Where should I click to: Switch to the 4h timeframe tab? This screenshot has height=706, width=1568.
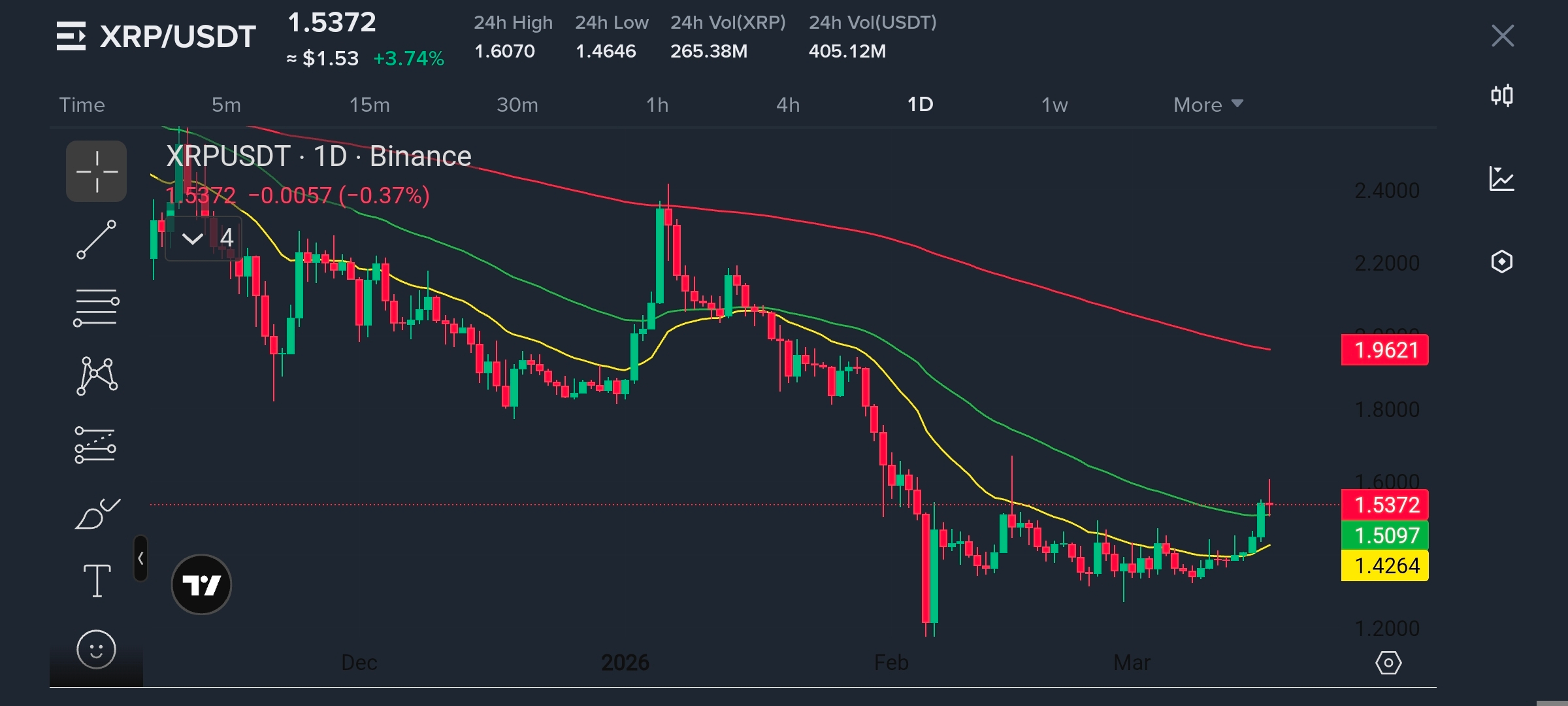(788, 105)
